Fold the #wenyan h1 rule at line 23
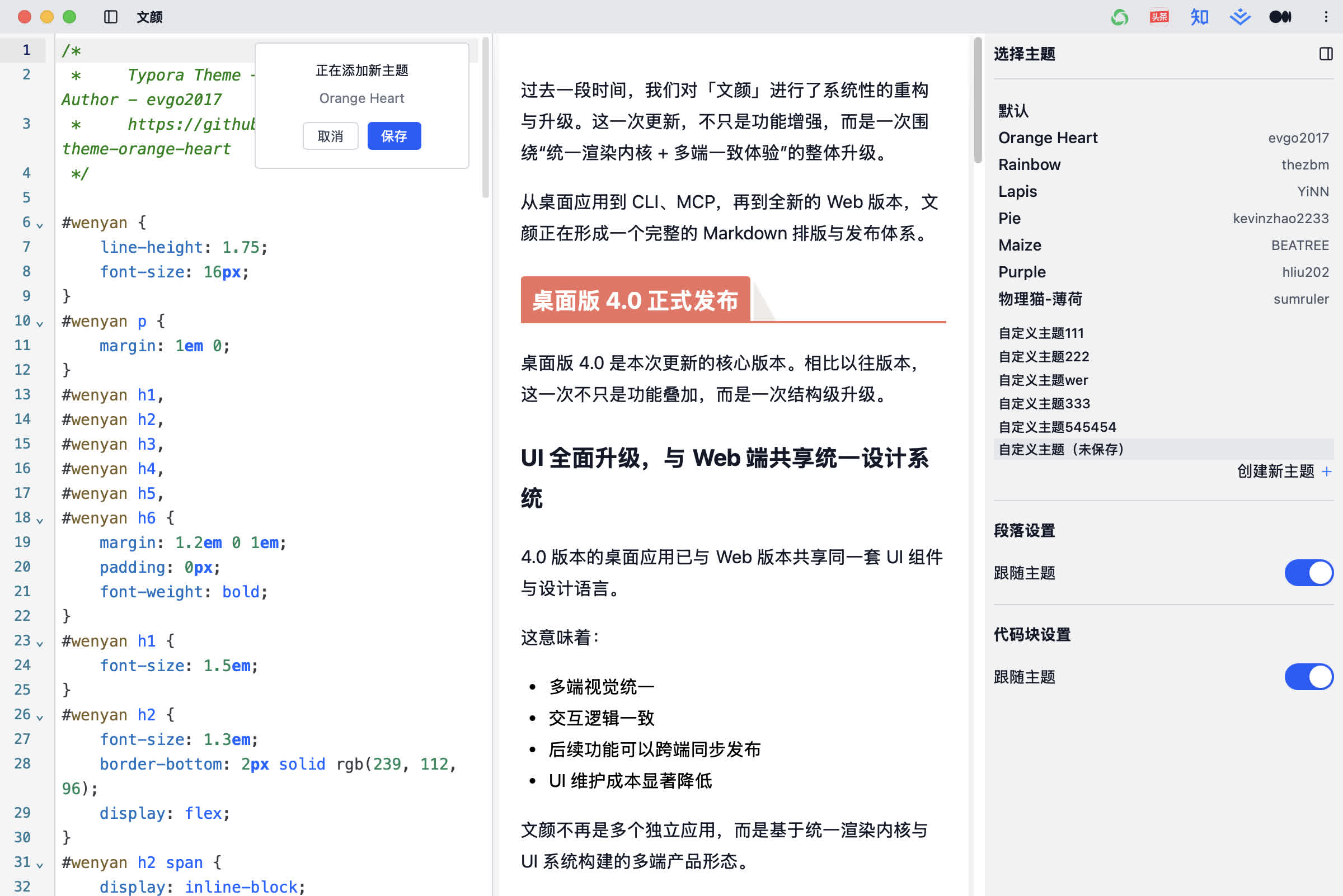Image resolution: width=1343 pixels, height=896 pixels. 40,643
